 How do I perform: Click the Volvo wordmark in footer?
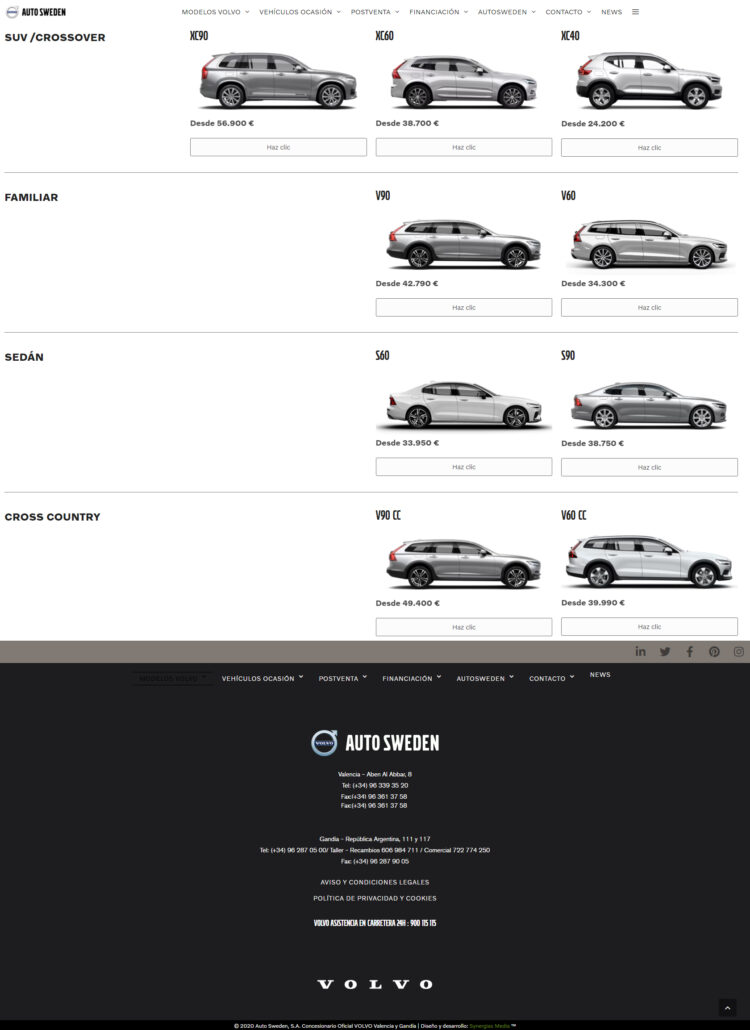(375, 984)
